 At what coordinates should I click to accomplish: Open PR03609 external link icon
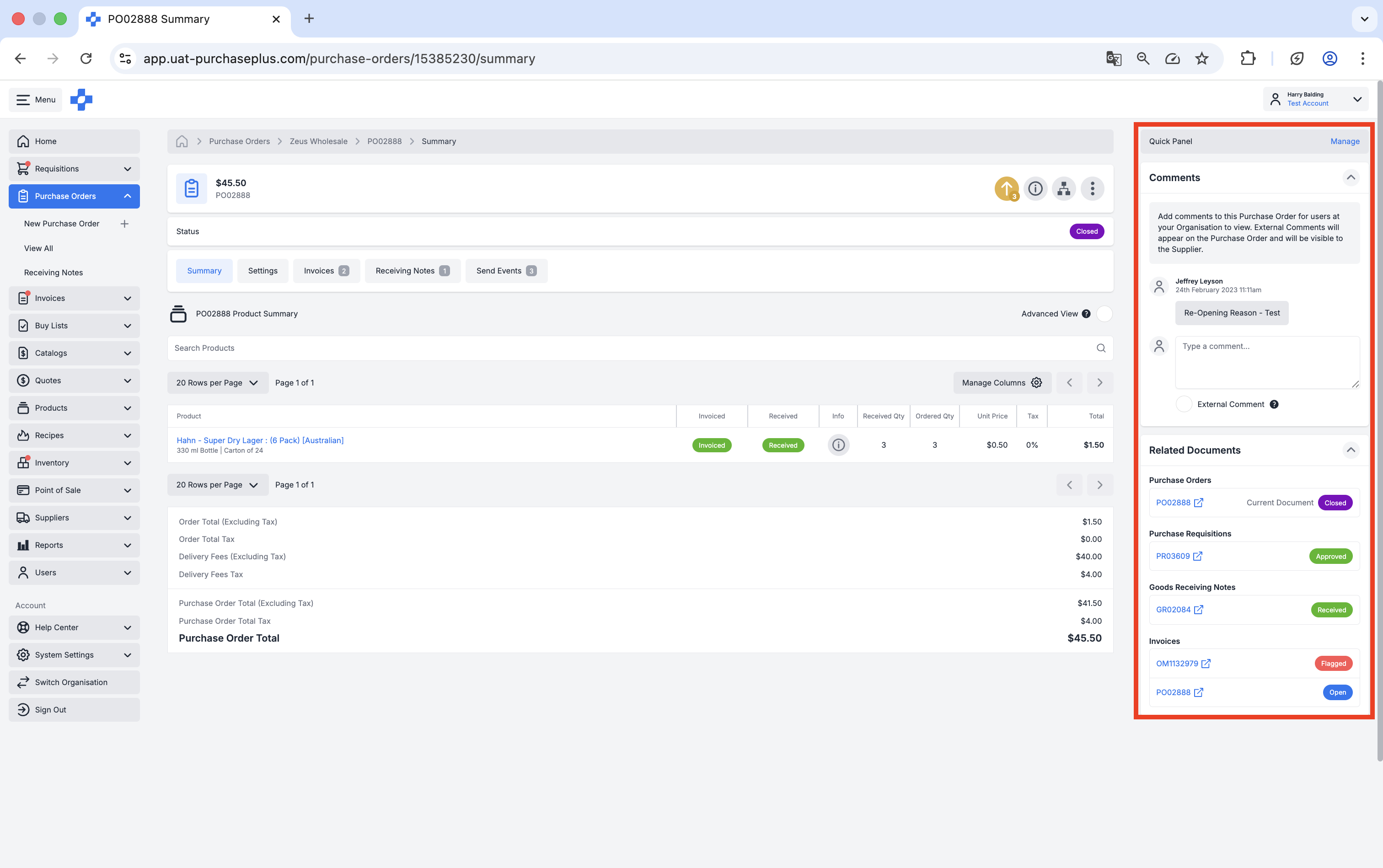(x=1198, y=556)
